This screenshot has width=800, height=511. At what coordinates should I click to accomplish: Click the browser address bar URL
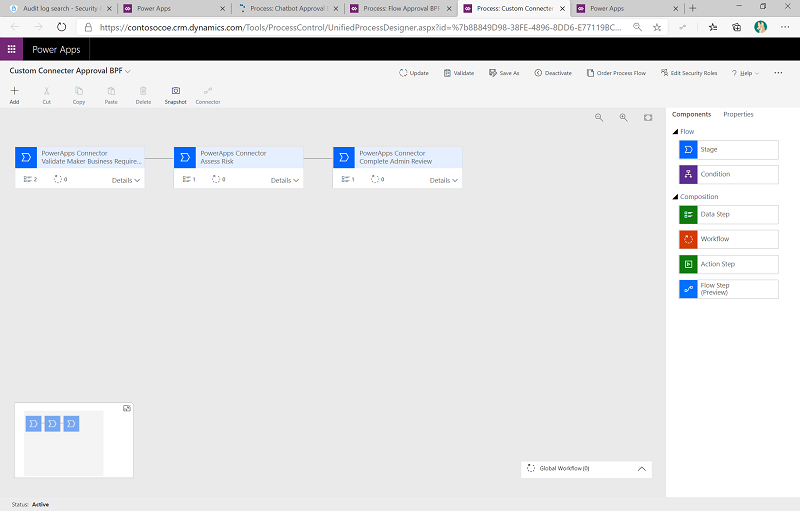click(x=360, y=27)
